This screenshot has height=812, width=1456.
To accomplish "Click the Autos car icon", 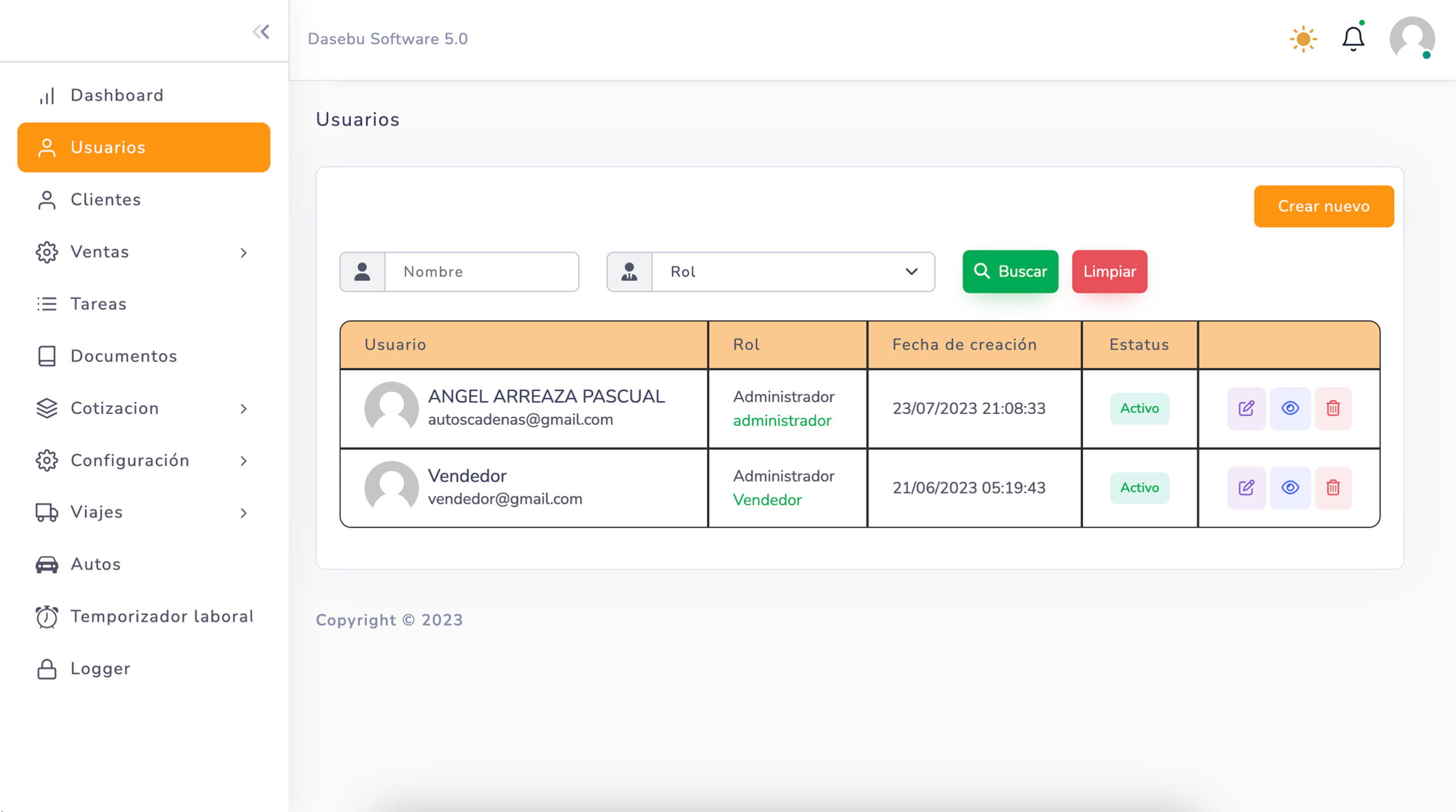I will [x=47, y=565].
